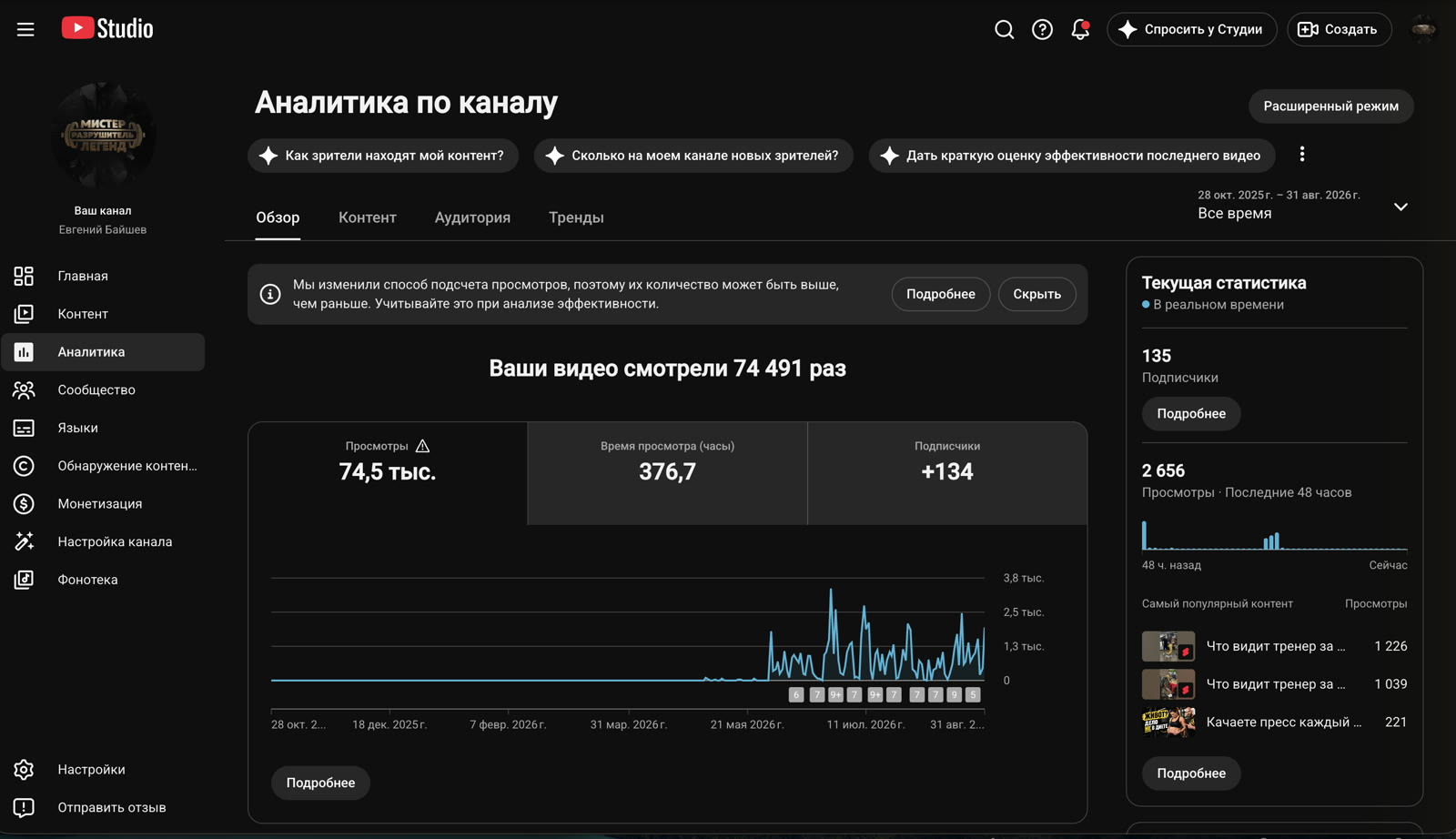Click the YouTube Studio logo

tap(107, 29)
